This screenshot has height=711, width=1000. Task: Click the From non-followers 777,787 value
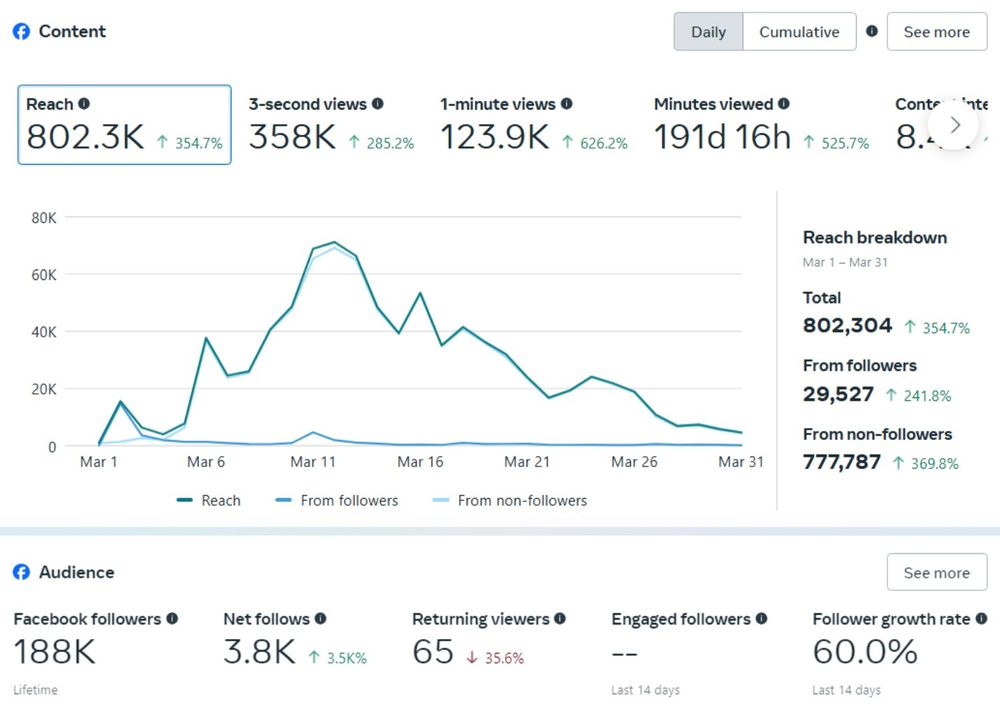[842, 461]
